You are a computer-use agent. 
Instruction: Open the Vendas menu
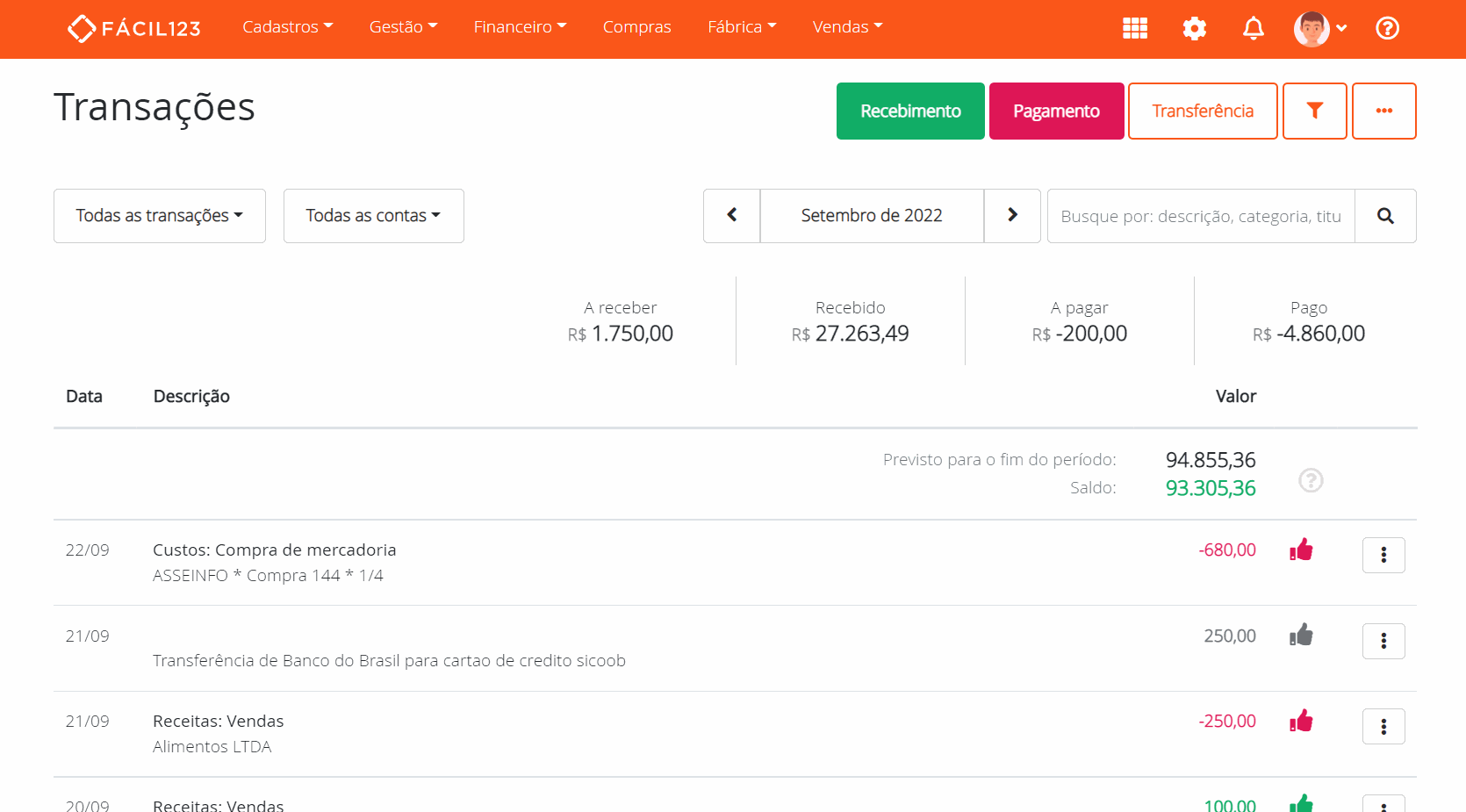tap(846, 26)
